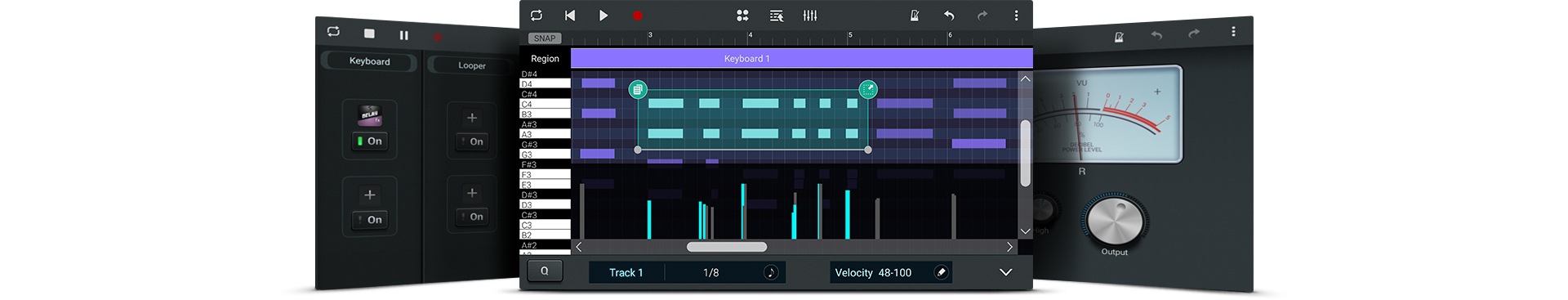Toggle On switch of second Keyboard slot
1568x300 pixels.
click(x=369, y=219)
